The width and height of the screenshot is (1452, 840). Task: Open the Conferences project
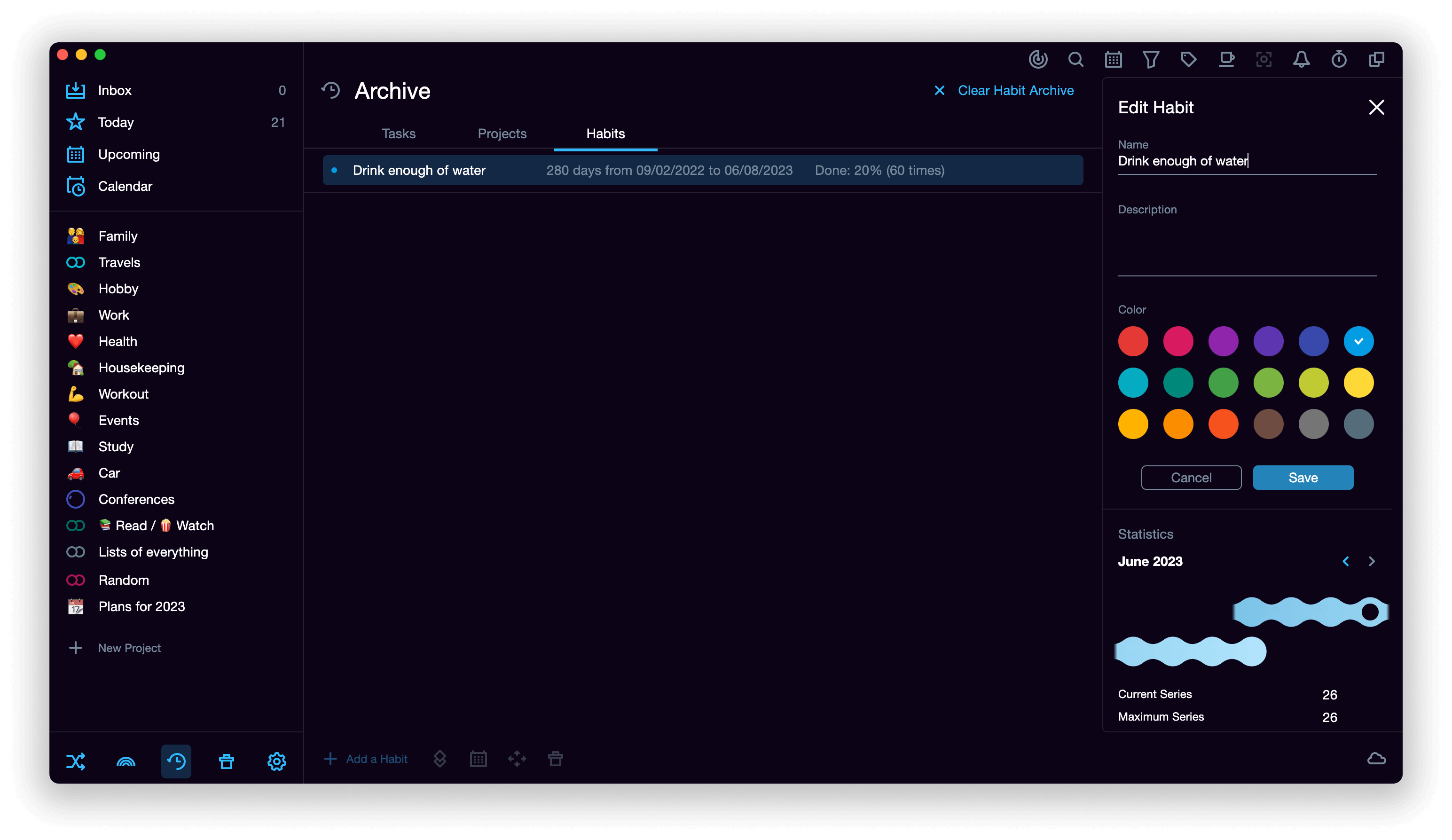(x=176, y=499)
